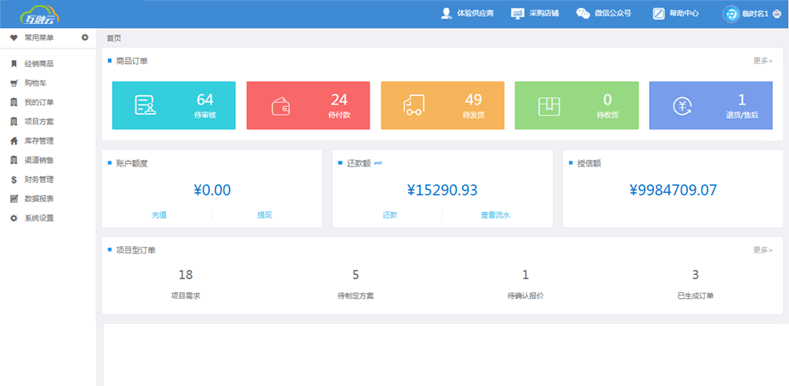Image resolution: width=789 pixels, height=386 pixels.
Task: Expand the user account dropdown arrow
Action: pyautogui.click(x=777, y=14)
